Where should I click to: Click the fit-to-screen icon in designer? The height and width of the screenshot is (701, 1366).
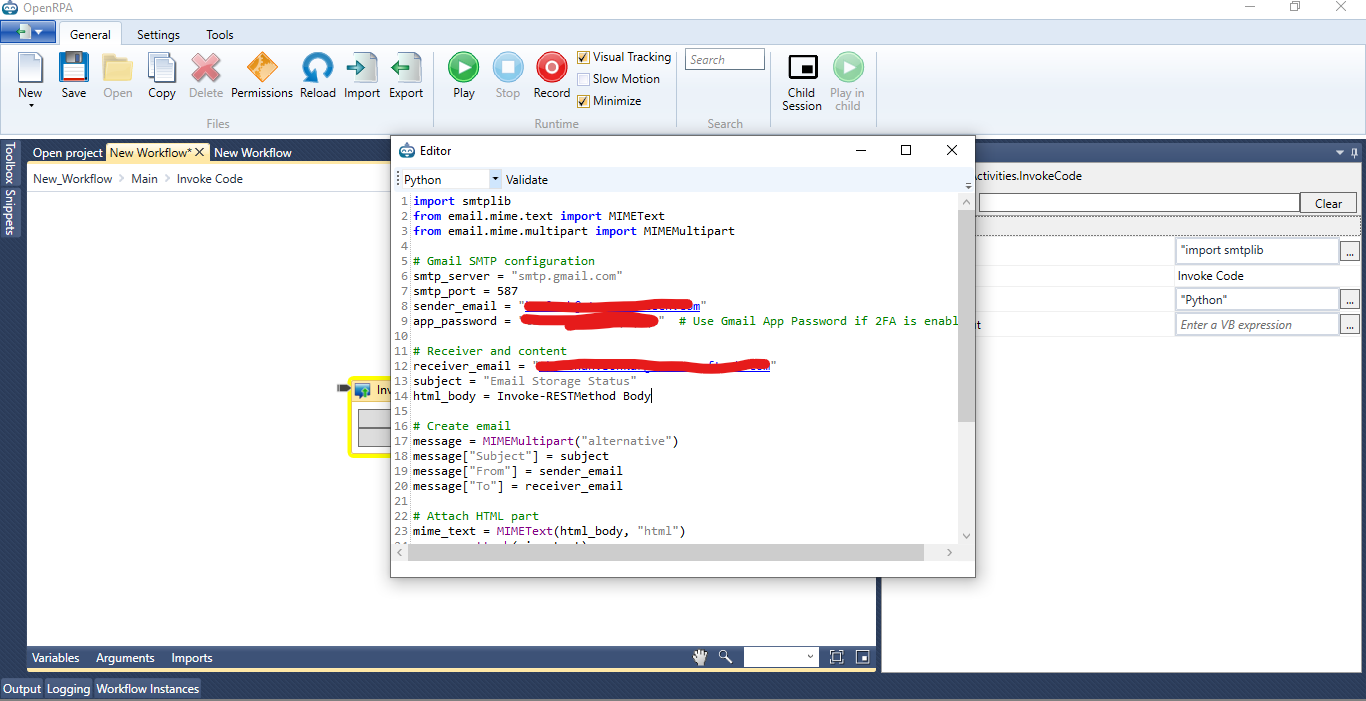(x=836, y=657)
